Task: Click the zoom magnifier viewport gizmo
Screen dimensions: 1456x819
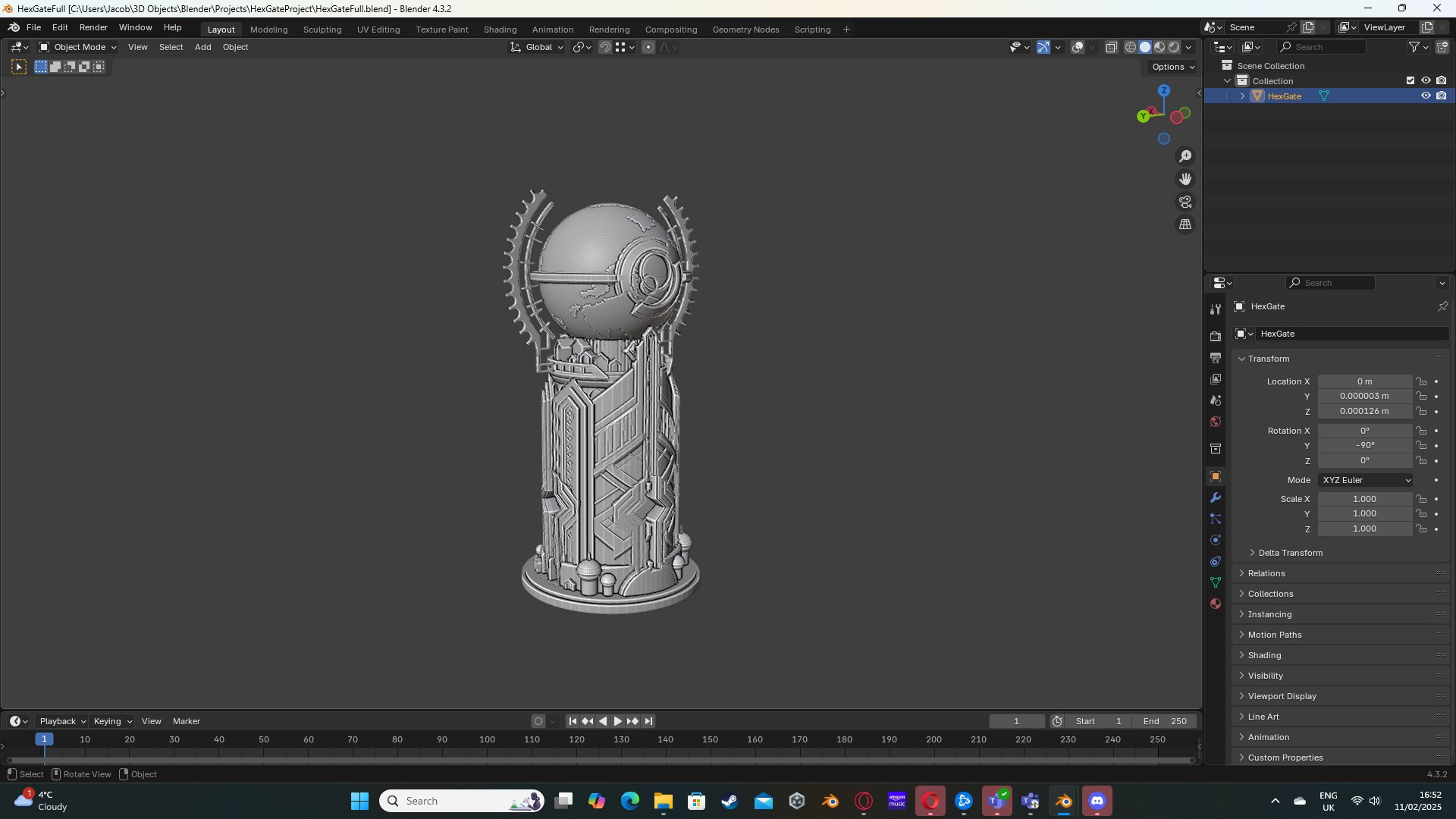Action: coord(1185,156)
